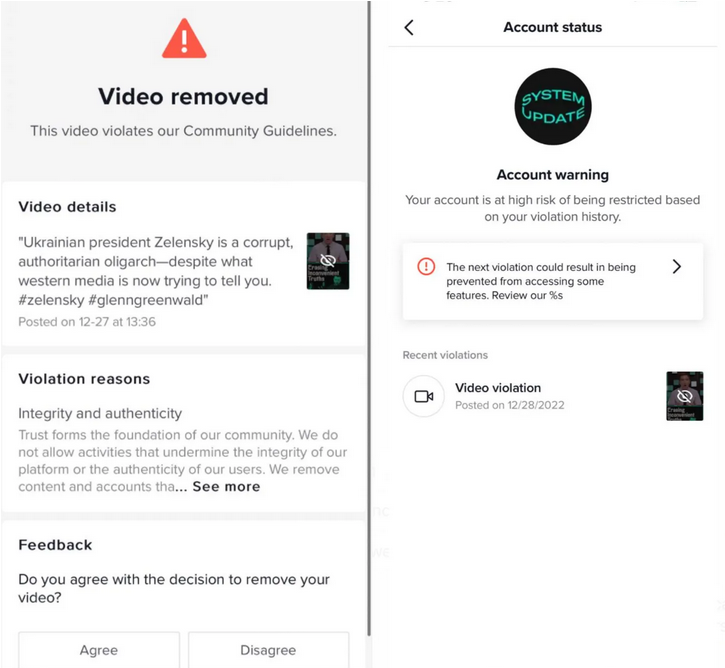Viewport: 725px width, 668px height.
Task: Open the removed video thumbnail in Video details
Action: click(328, 261)
